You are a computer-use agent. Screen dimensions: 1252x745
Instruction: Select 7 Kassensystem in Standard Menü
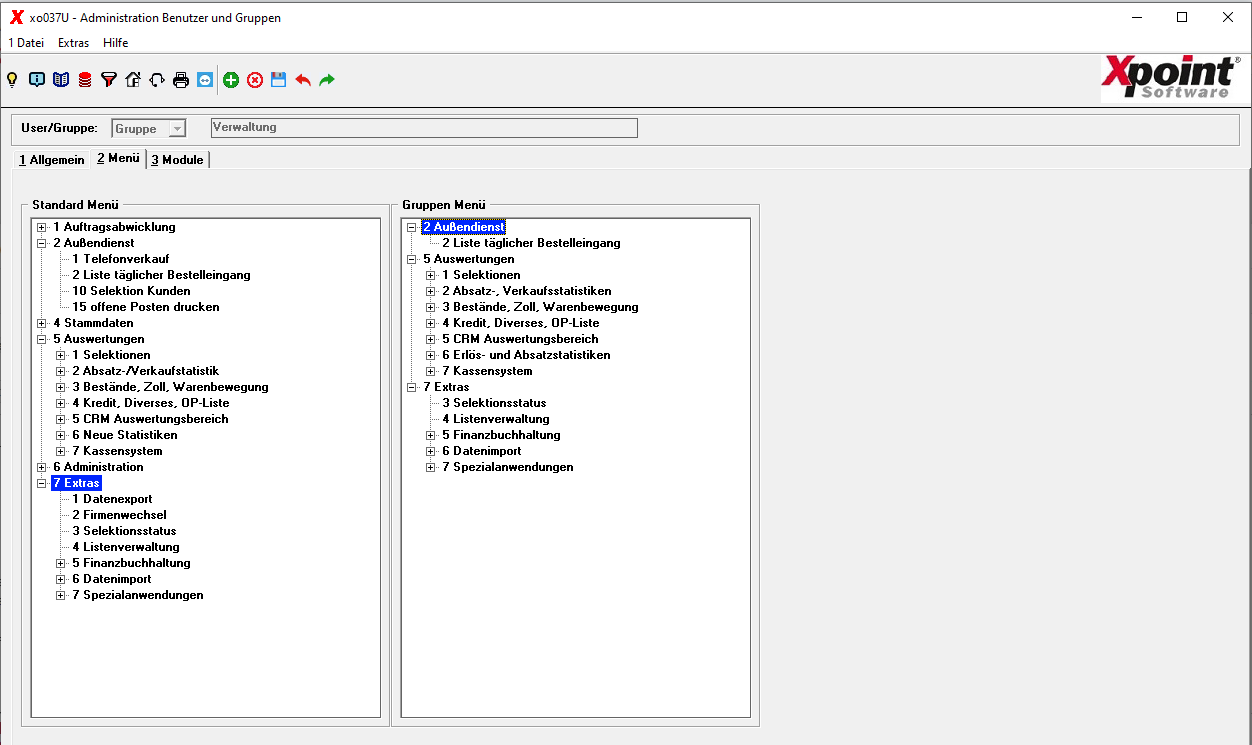pos(117,451)
